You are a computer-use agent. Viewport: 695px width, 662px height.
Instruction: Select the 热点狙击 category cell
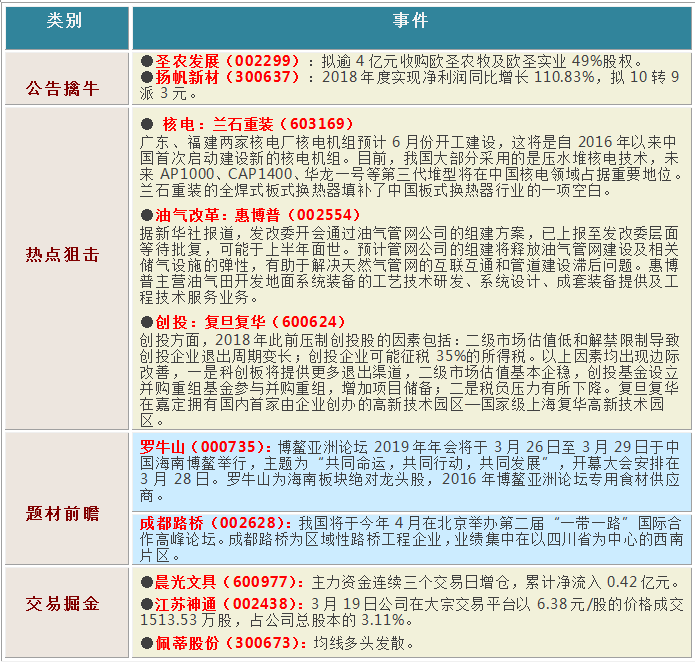pyautogui.click(x=66, y=268)
